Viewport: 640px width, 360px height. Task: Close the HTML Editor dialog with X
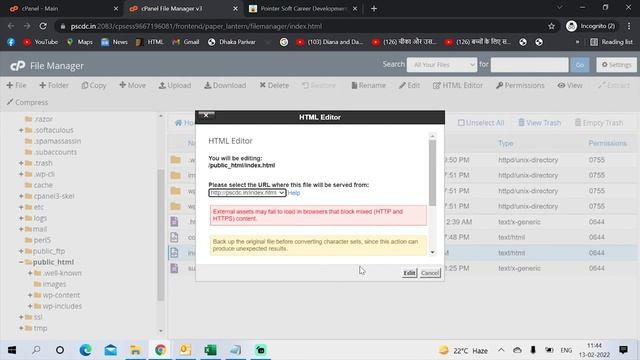click(x=206, y=116)
